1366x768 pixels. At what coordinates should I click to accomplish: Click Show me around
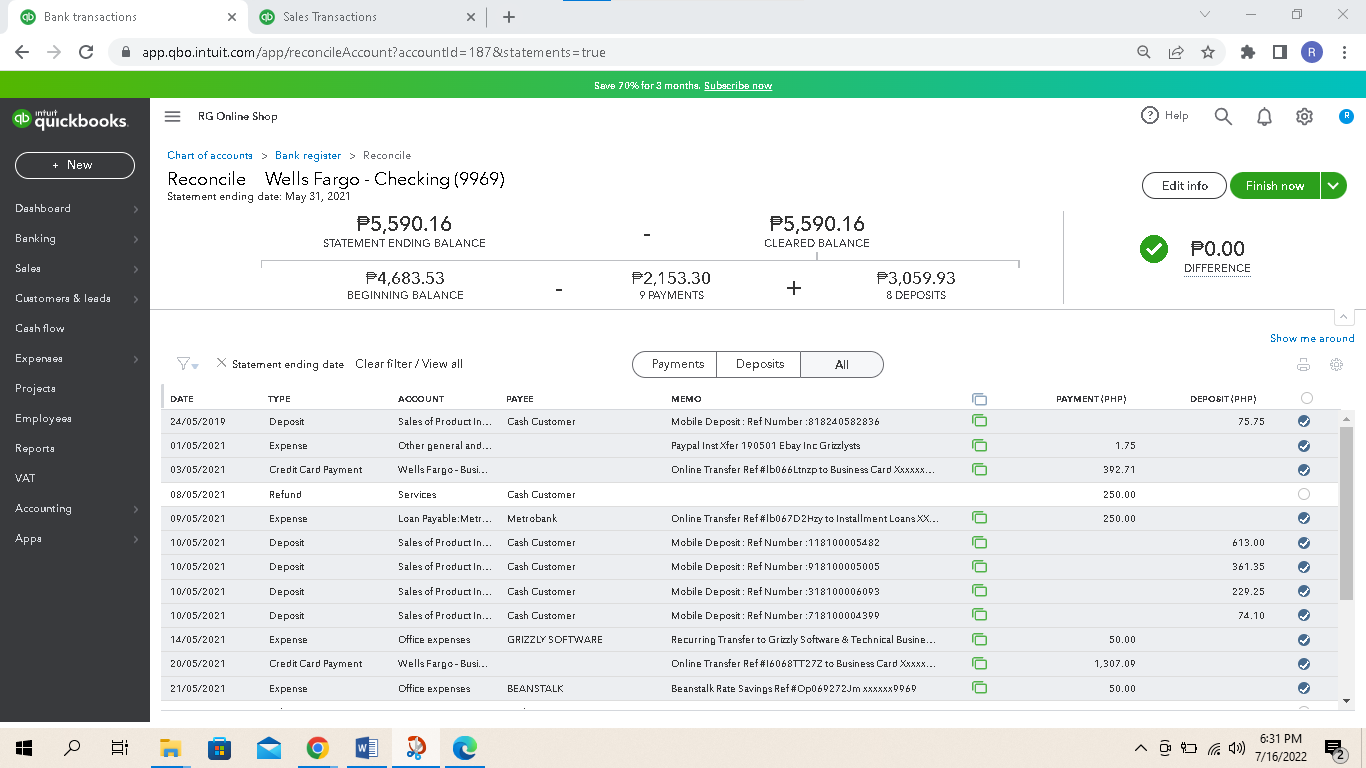(1312, 338)
